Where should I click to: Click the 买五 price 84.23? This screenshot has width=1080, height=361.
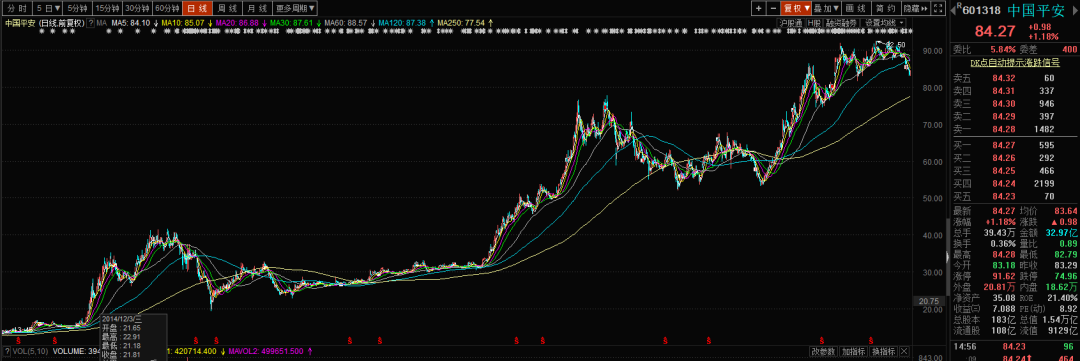pos(1003,196)
